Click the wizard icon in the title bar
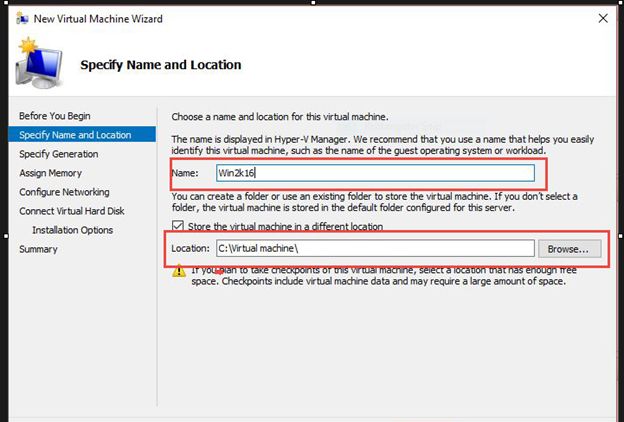Viewport: 624px width, 422px height. [22, 19]
